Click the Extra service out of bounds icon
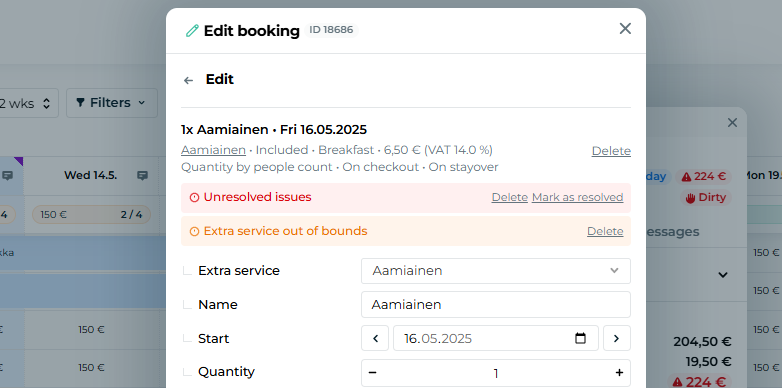Screen dimensions: 782x388 [195, 231]
